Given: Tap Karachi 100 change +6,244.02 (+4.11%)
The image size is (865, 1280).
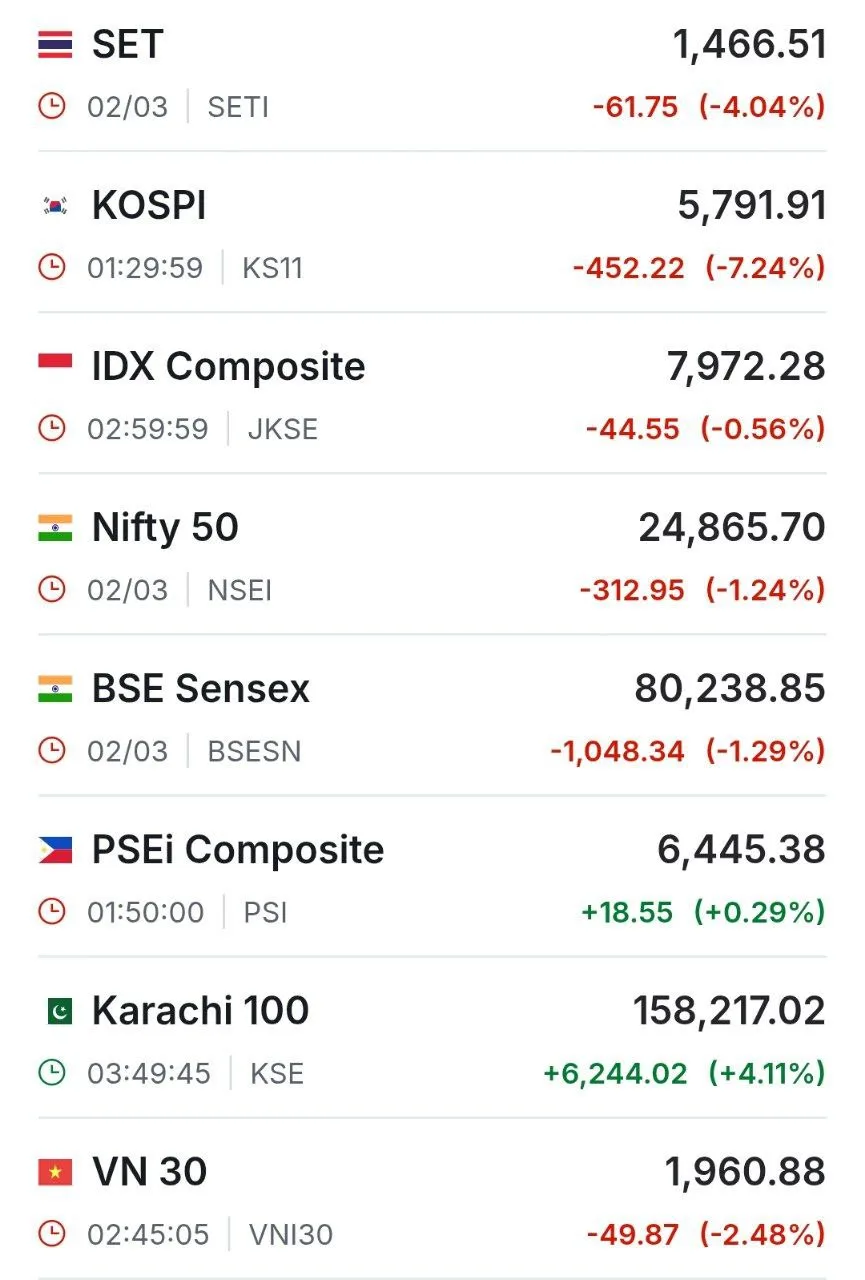Looking at the screenshot, I should 684,1074.
